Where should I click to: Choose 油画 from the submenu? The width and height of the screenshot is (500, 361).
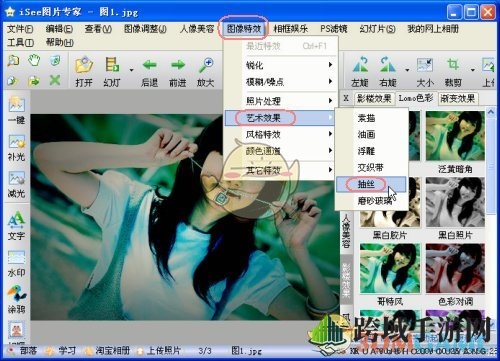point(371,134)
